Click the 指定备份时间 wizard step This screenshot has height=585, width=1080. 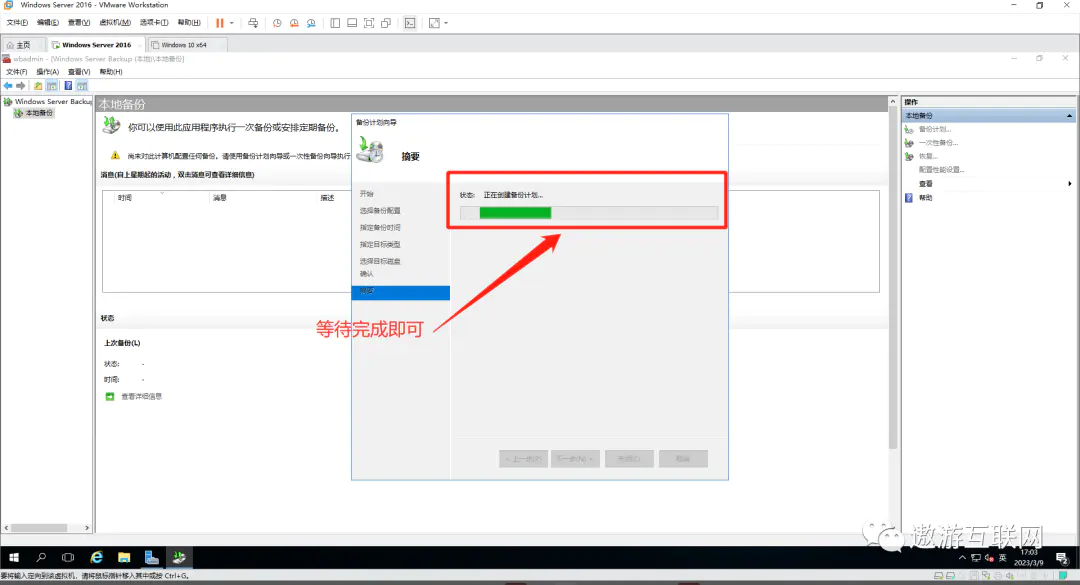[380, 227]
